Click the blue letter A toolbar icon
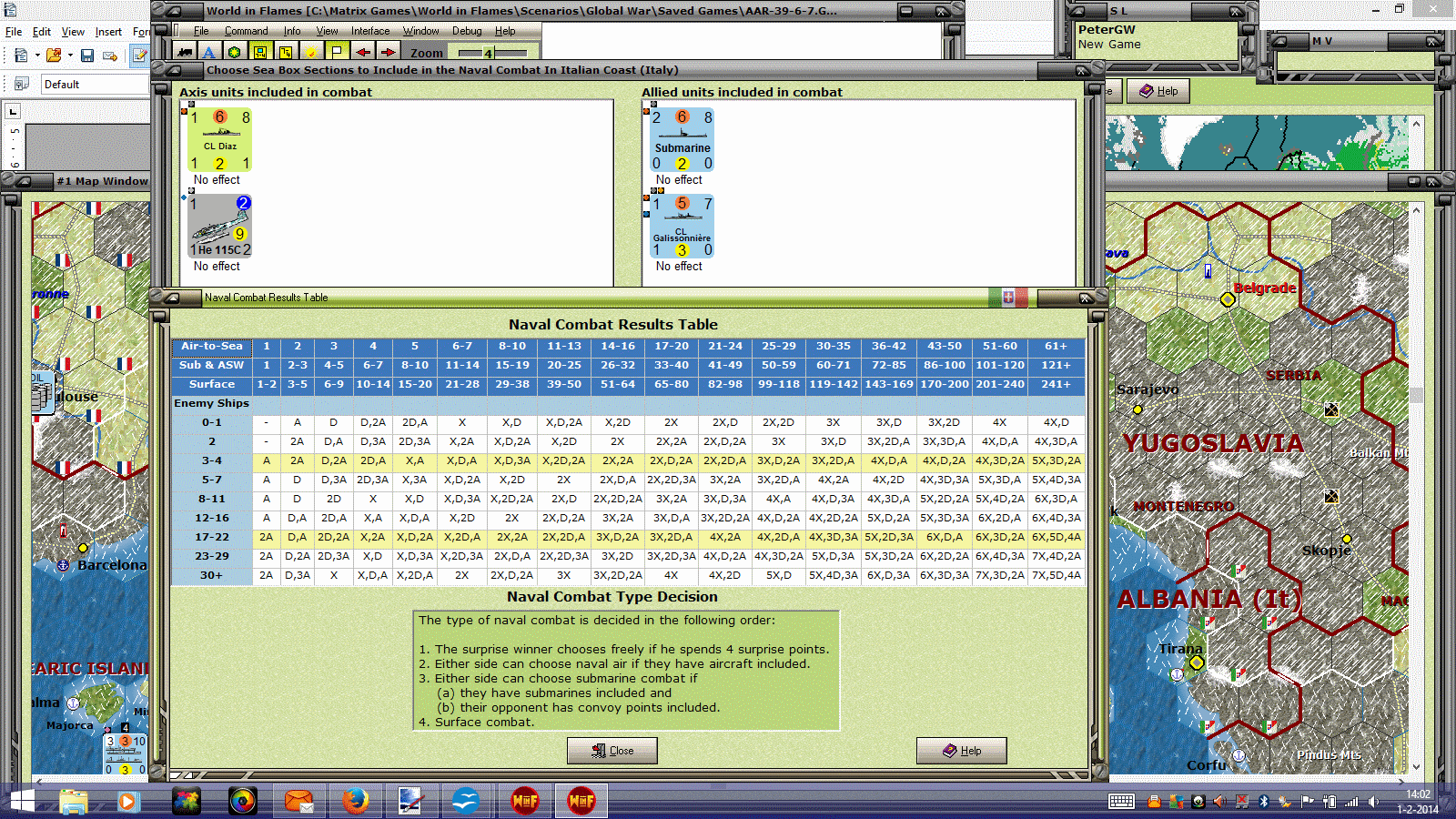Screen dimensions: 1456x819 pyautogui.click(x=208, y=52)
